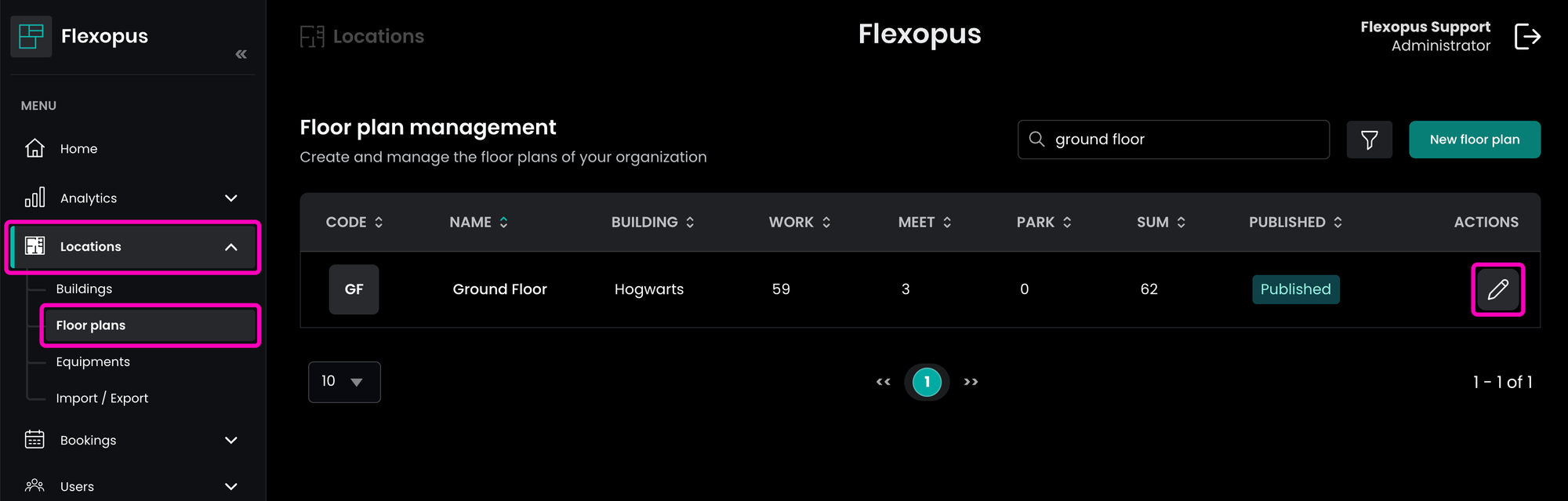Viewport: 1568px width, 501px height.
Task: Go to first page double arrow
Action: (883, 382)
